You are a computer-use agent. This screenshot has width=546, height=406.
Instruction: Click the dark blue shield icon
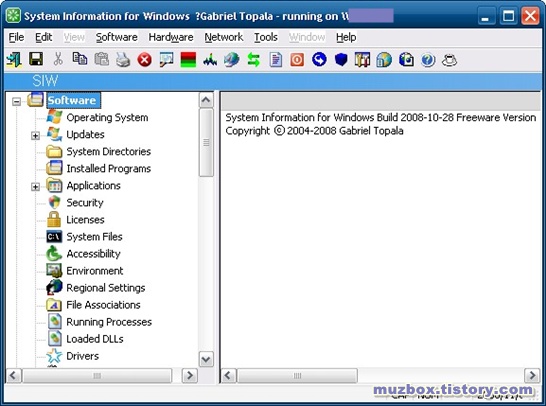341,60
